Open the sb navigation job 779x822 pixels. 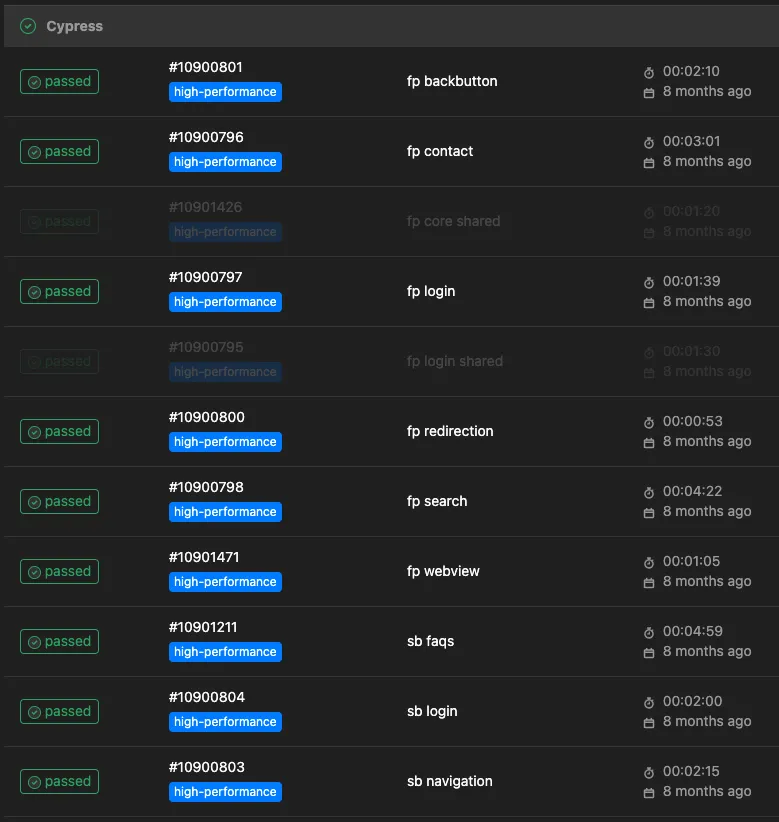pos(450,781)
